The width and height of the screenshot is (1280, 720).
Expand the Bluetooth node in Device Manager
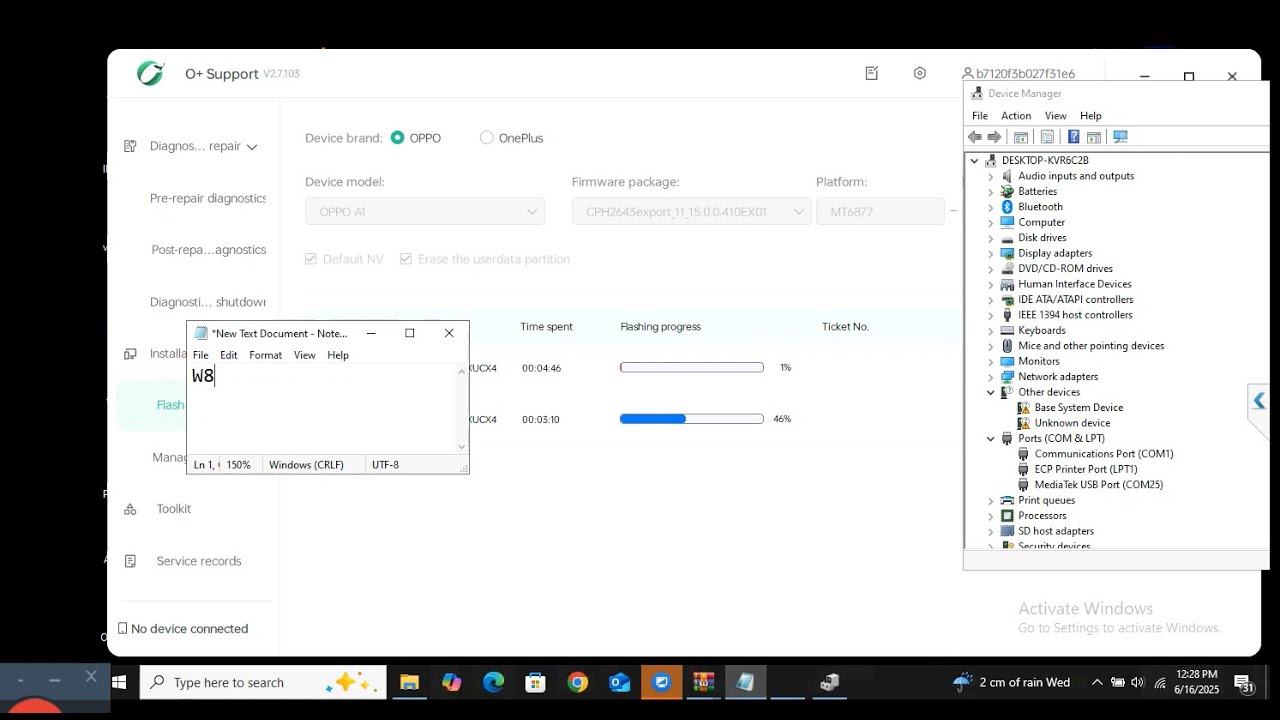coord(991,207)
